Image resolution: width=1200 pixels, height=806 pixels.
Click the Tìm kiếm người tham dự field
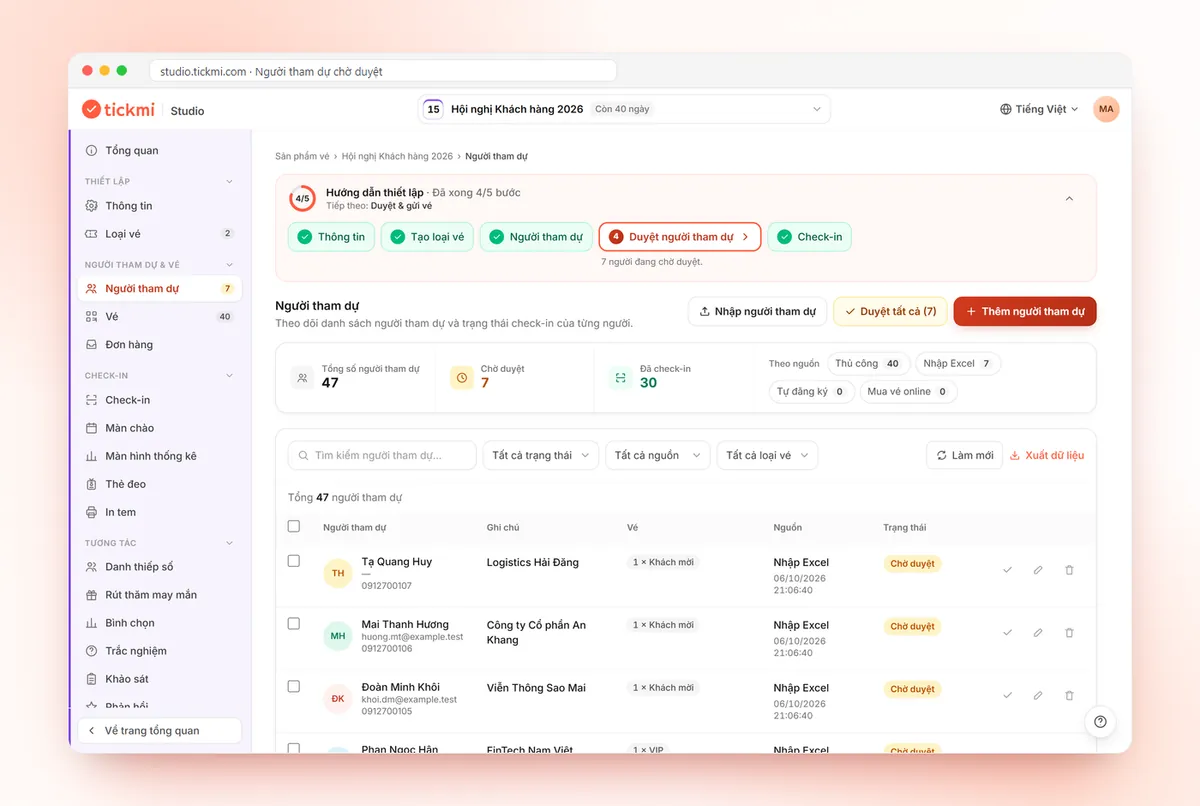click(x=382, y=455)
